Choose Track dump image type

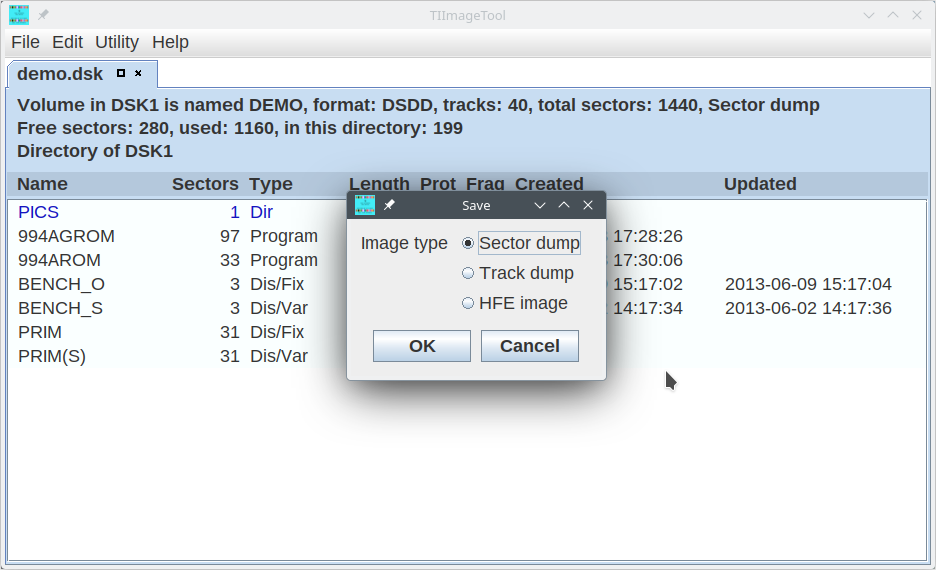468,273
